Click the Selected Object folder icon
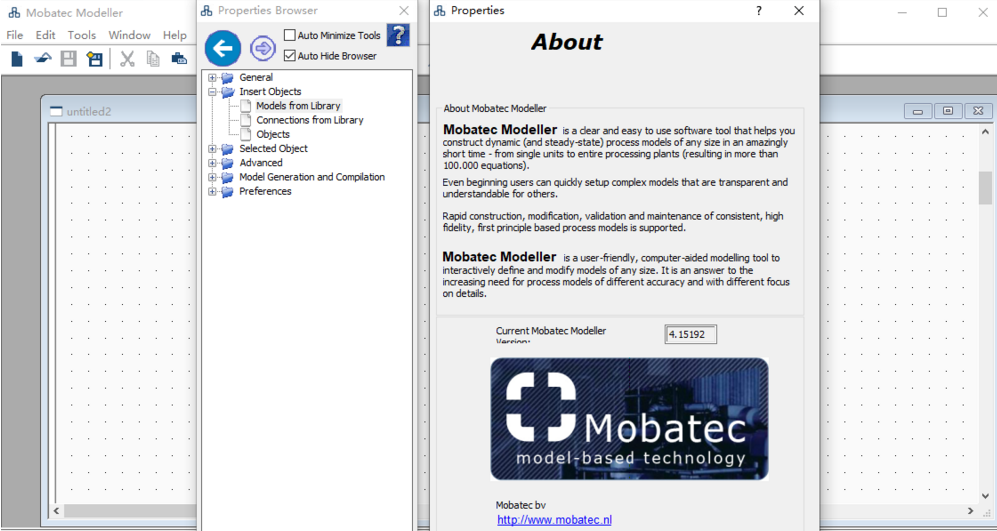This screenshot has width=997, height=531. tap(228, 149)
